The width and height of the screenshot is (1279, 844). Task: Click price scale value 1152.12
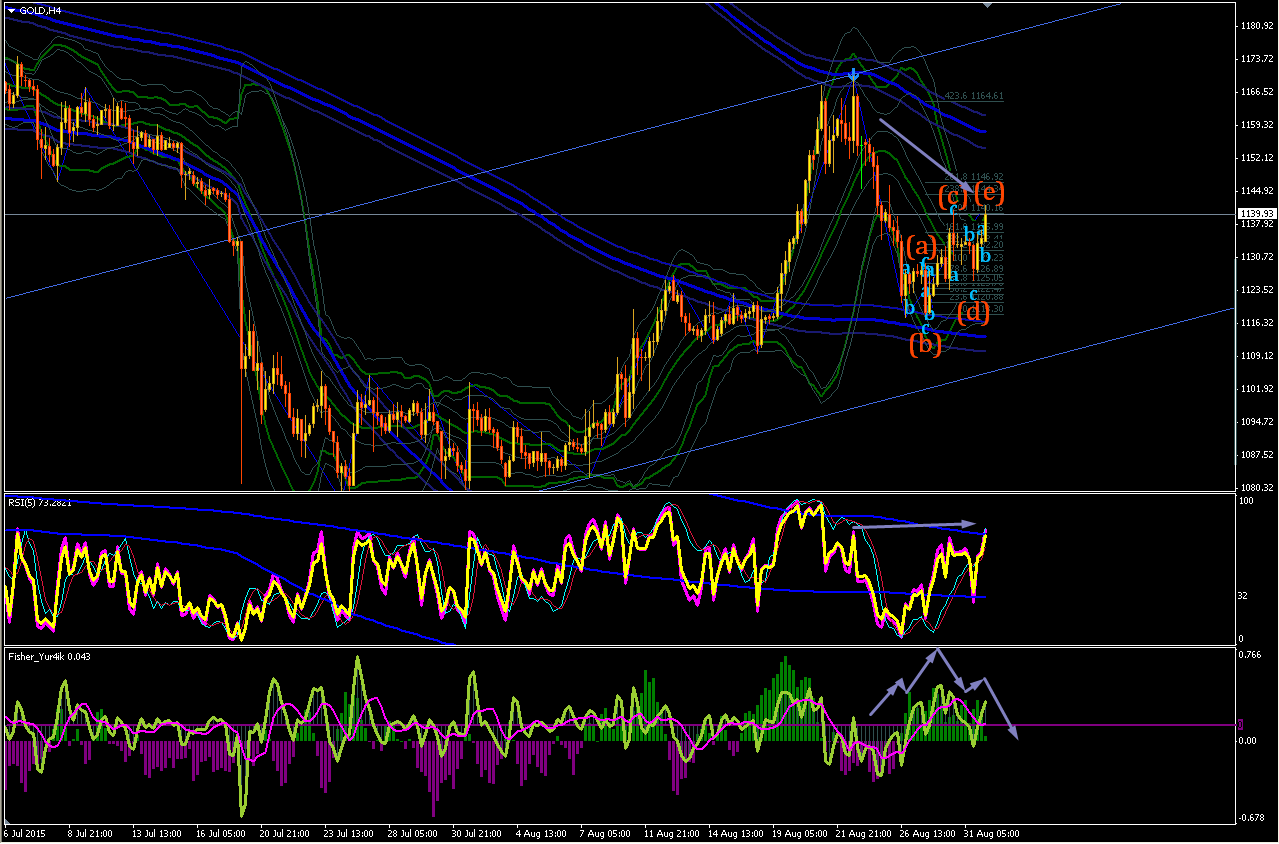point(1255,158)
